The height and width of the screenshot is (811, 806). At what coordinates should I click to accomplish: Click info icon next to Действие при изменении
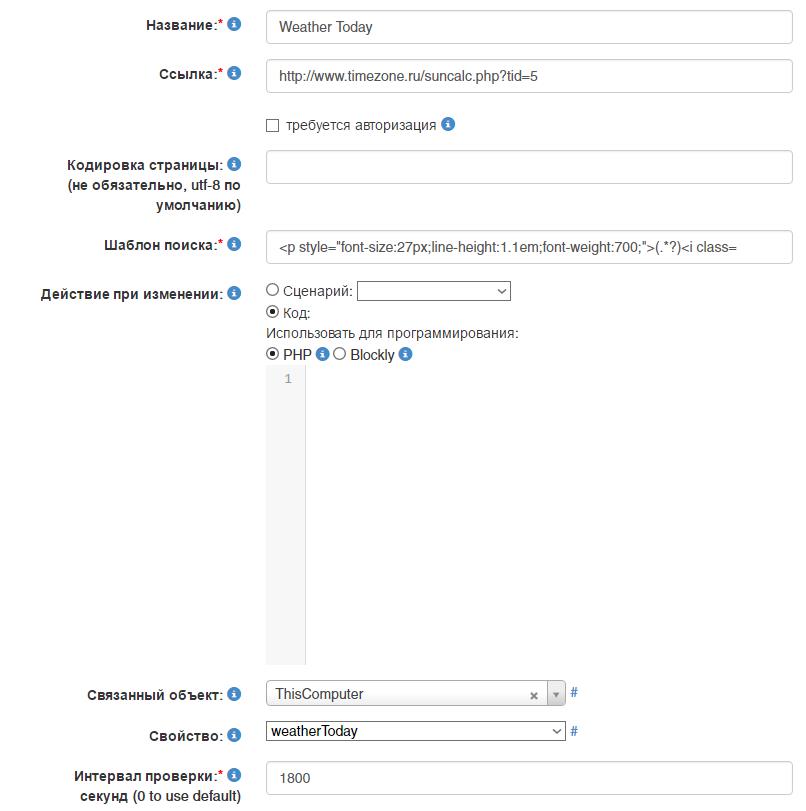click(x=234, y=293)
